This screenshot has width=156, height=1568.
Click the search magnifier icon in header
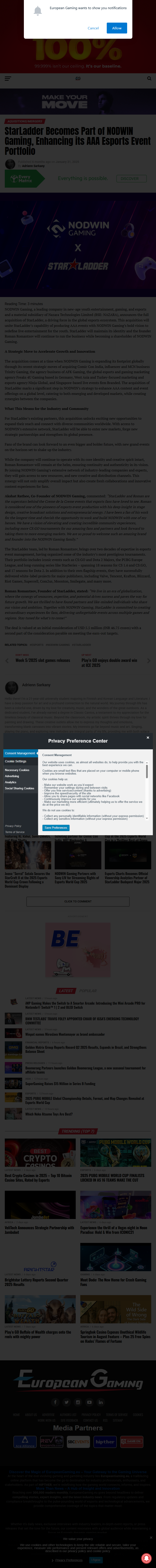pos(149,78)
